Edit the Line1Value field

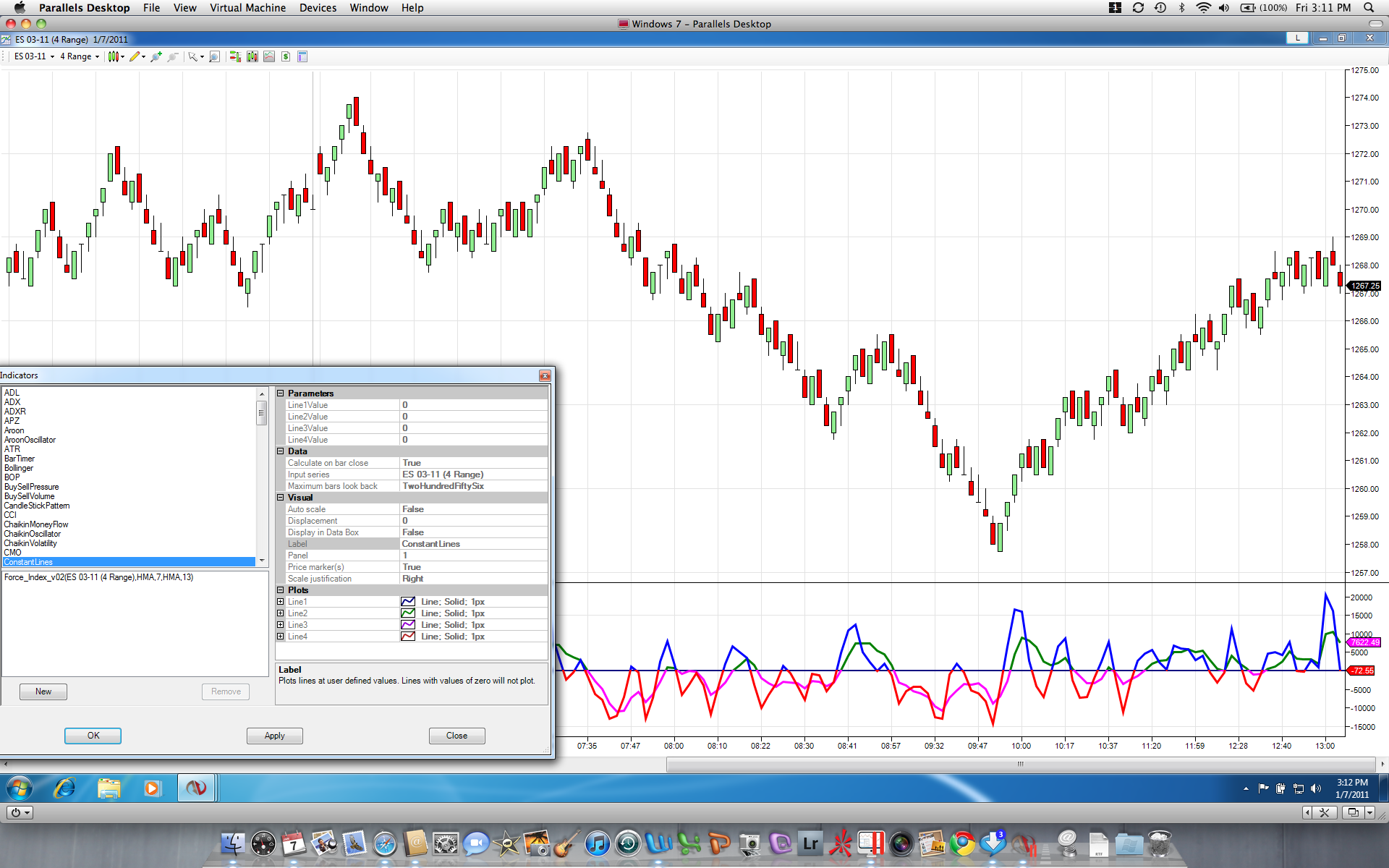474,405
